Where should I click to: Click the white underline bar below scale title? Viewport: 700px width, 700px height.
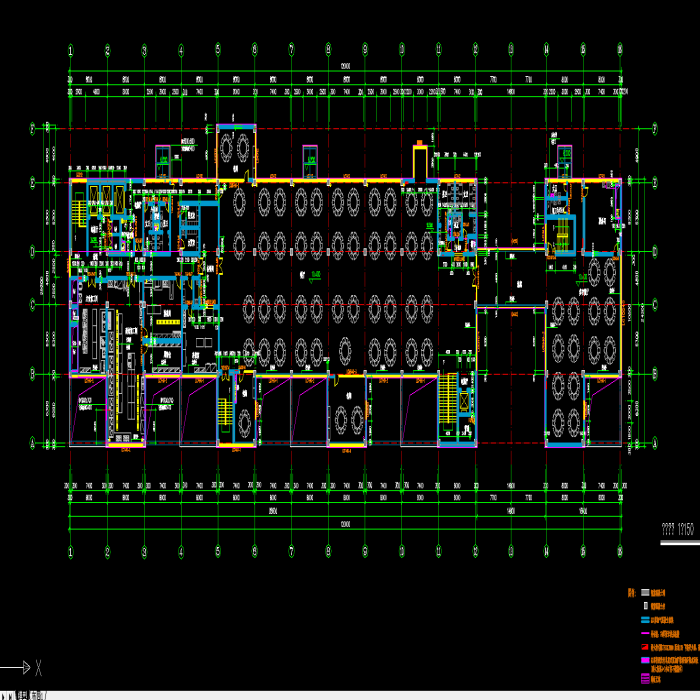tap(680, 543)
